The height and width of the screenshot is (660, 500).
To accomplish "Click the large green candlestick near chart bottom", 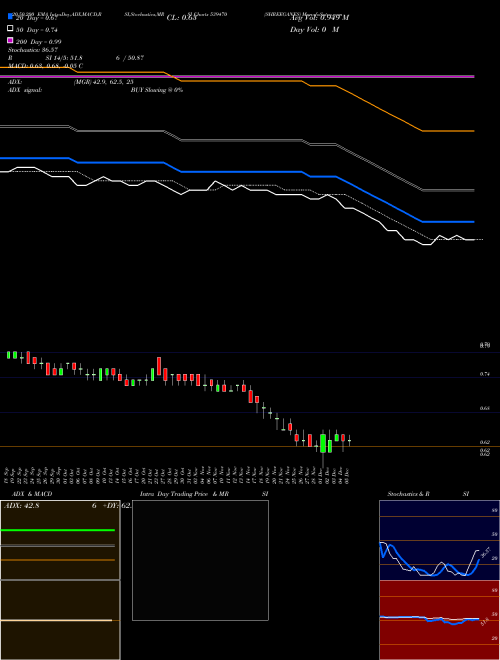I will 323,443.
